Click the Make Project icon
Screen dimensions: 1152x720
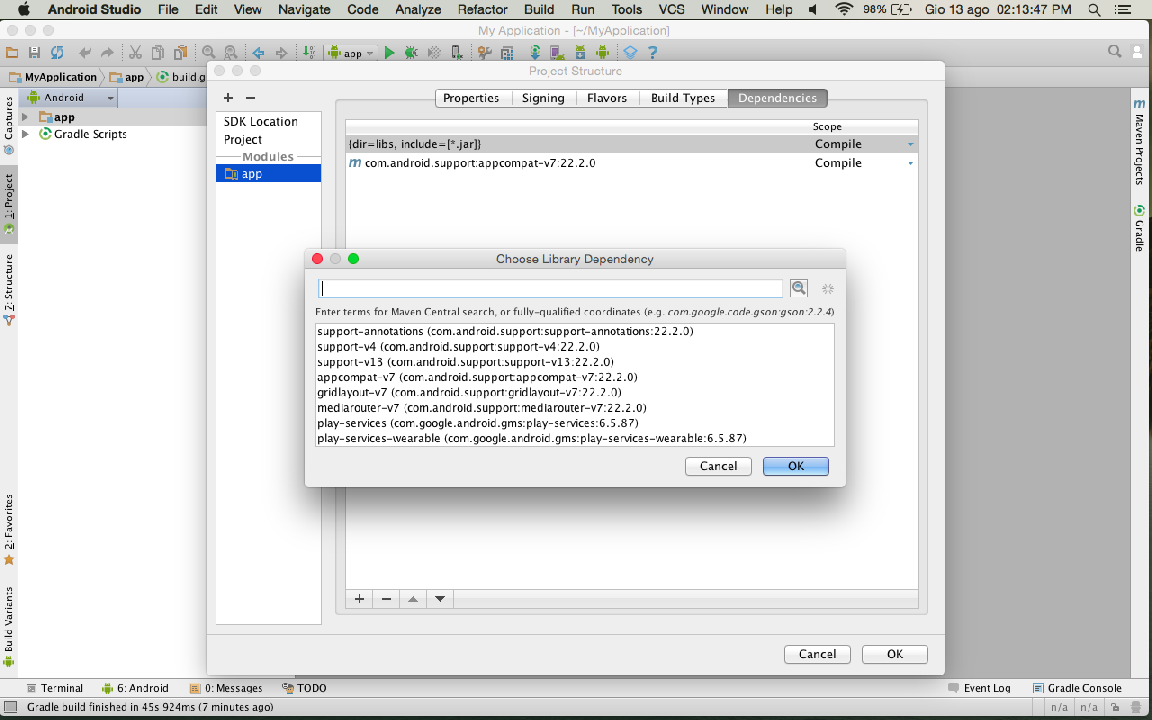309,52
